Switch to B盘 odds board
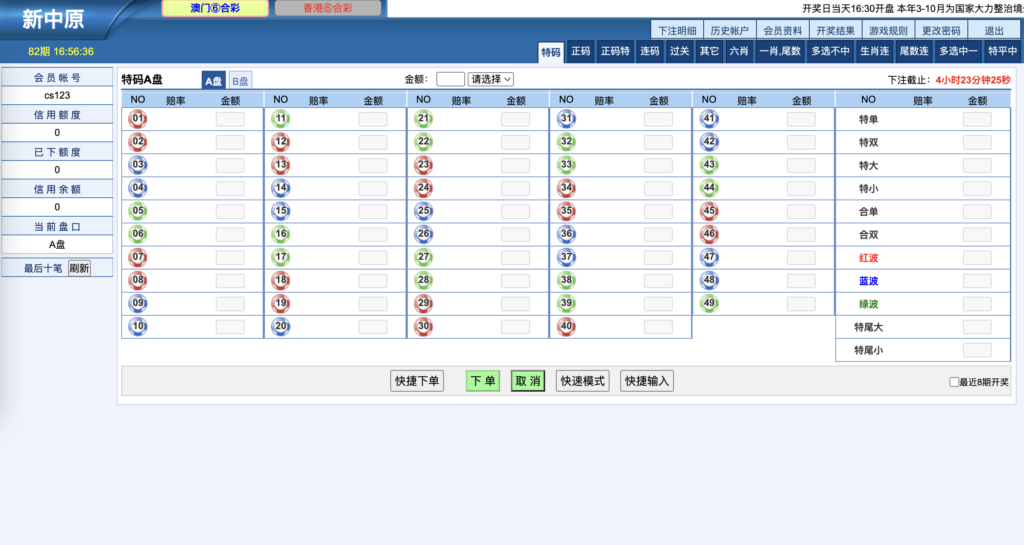The height and width of the screenshot is (545, 1024). pyautogui.click(x=240, y=81)
